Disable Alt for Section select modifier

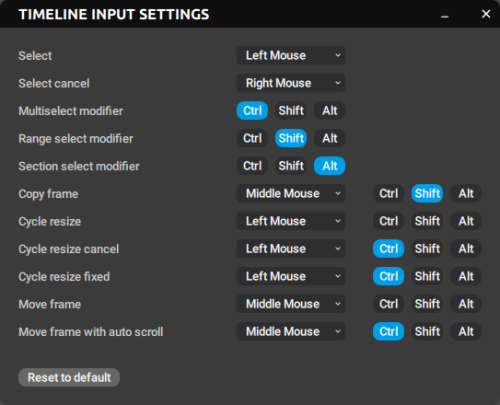pyautogui.click(x=330, y=166)
